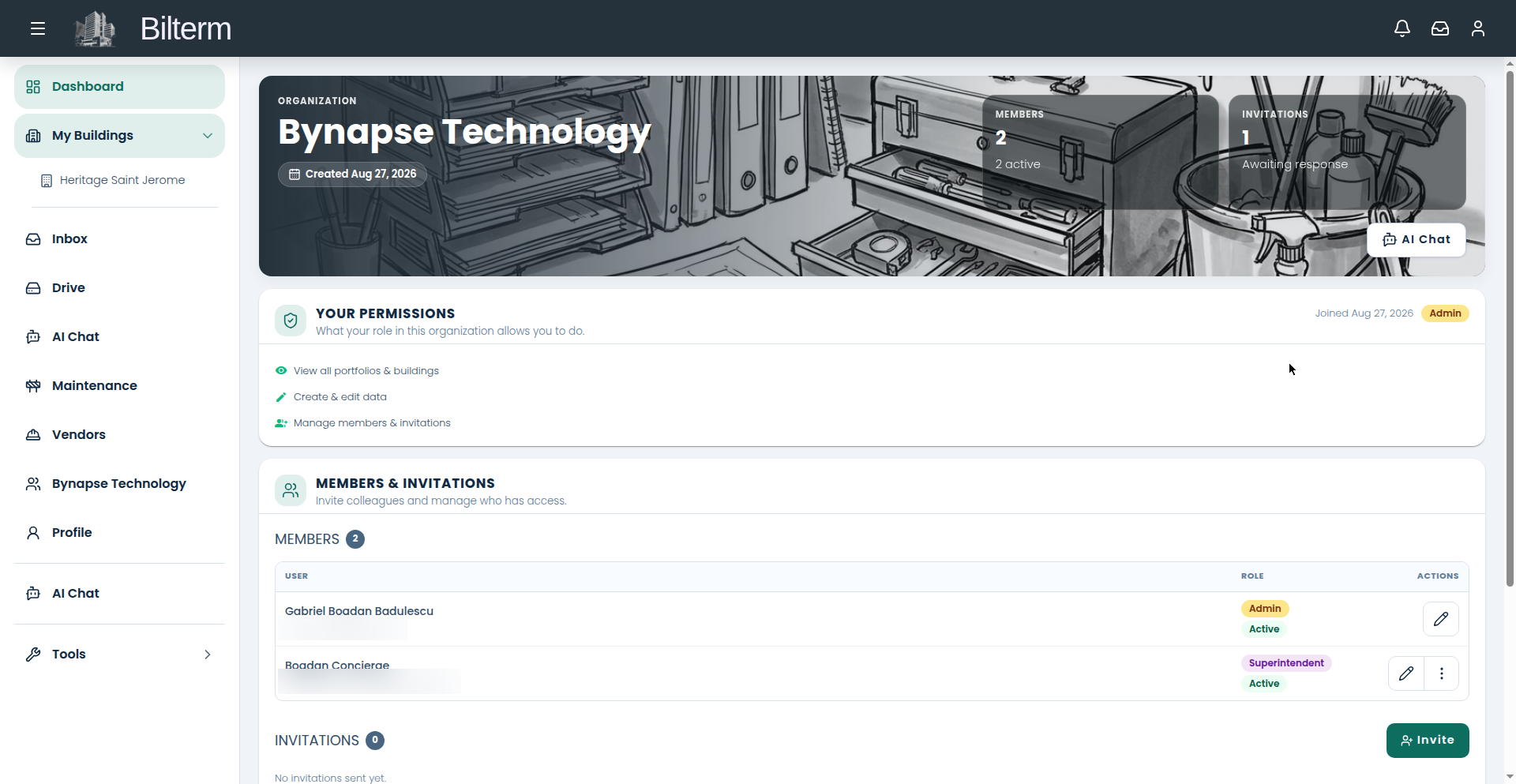Image resolution: width=1516 pixels, height=784 pixels.
Task: Open the hamburger menu icon
Action: 38,29
